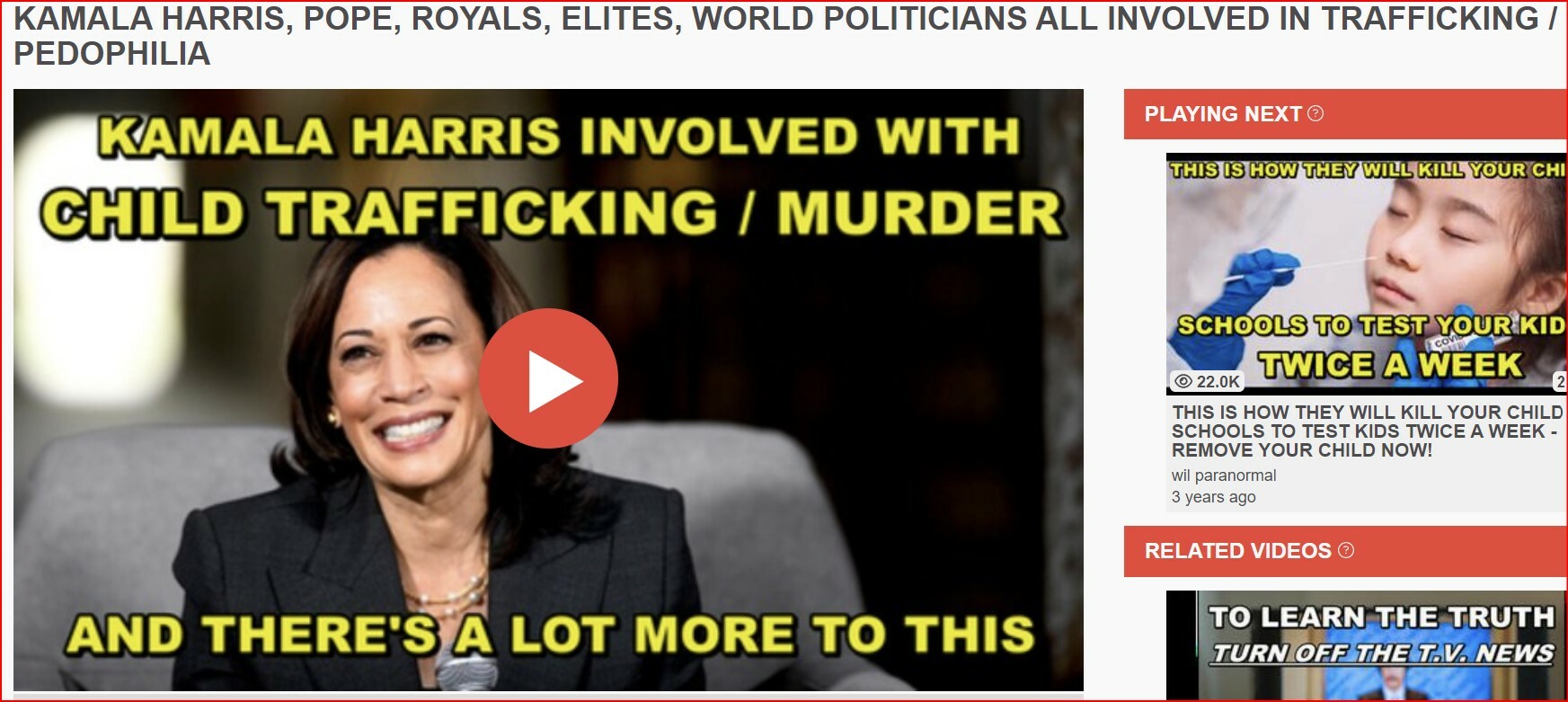Open the Playing Next video thumbnail

[1366, 273]
